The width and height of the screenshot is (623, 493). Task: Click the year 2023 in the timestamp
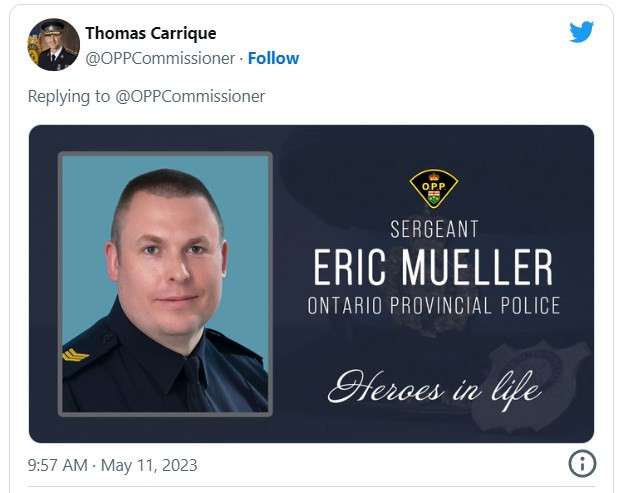tap(179, 465)
